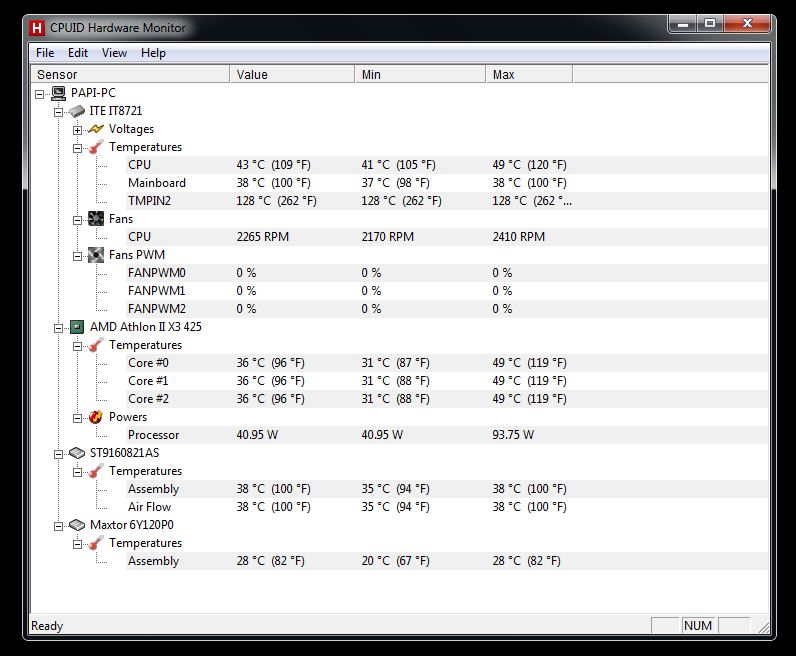
Task: Click the Maxtor 6Y120P0 drive icon
Action: (77, 525)
